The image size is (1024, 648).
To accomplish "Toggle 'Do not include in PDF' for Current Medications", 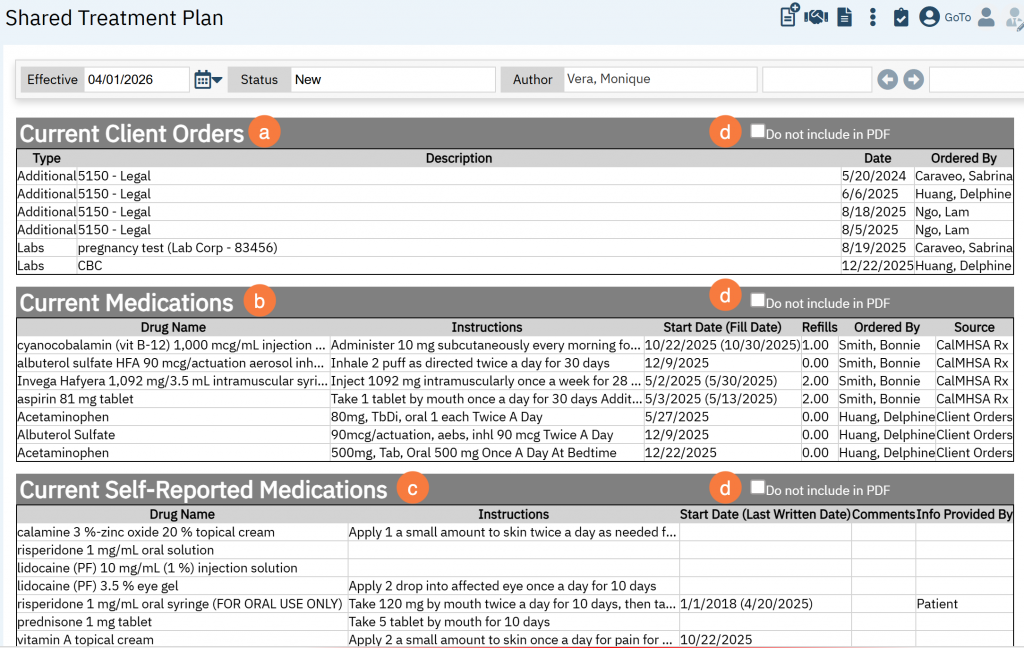I will click(x=757, y=300).
